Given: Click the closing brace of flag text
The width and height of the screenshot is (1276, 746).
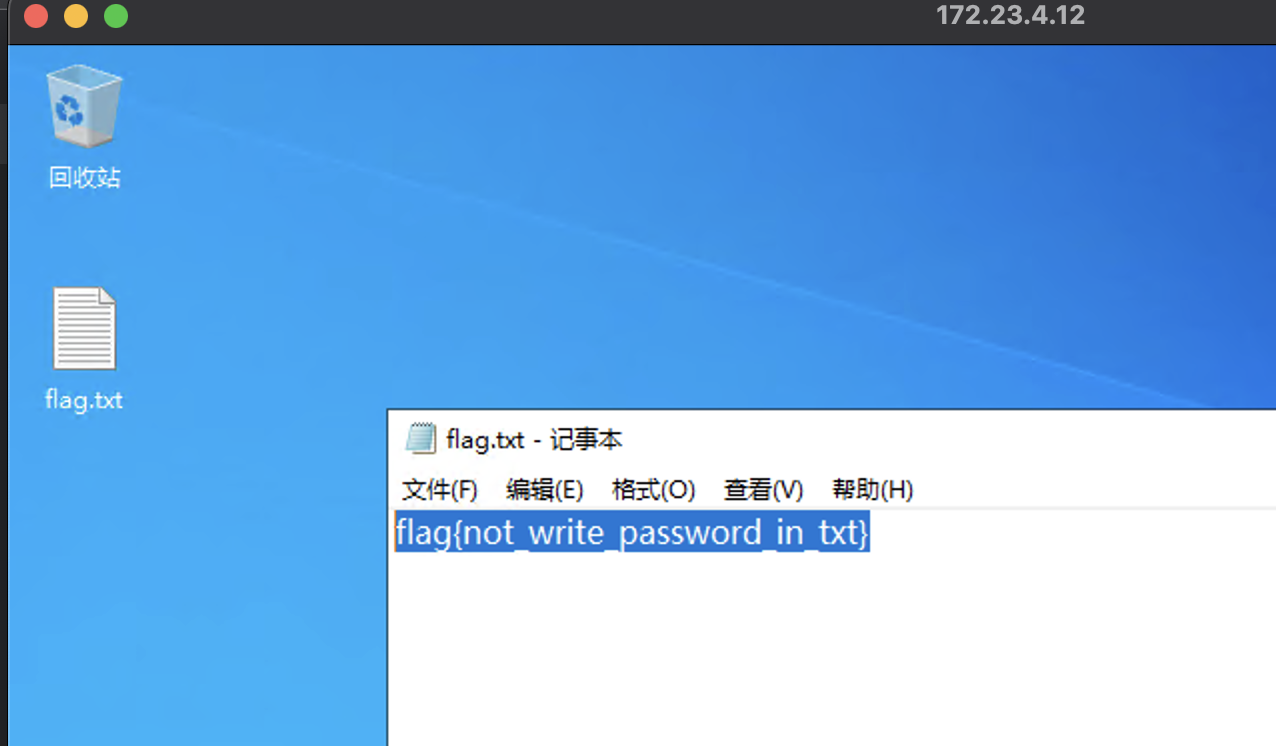Looking at the screenshot, I should 864,533.
